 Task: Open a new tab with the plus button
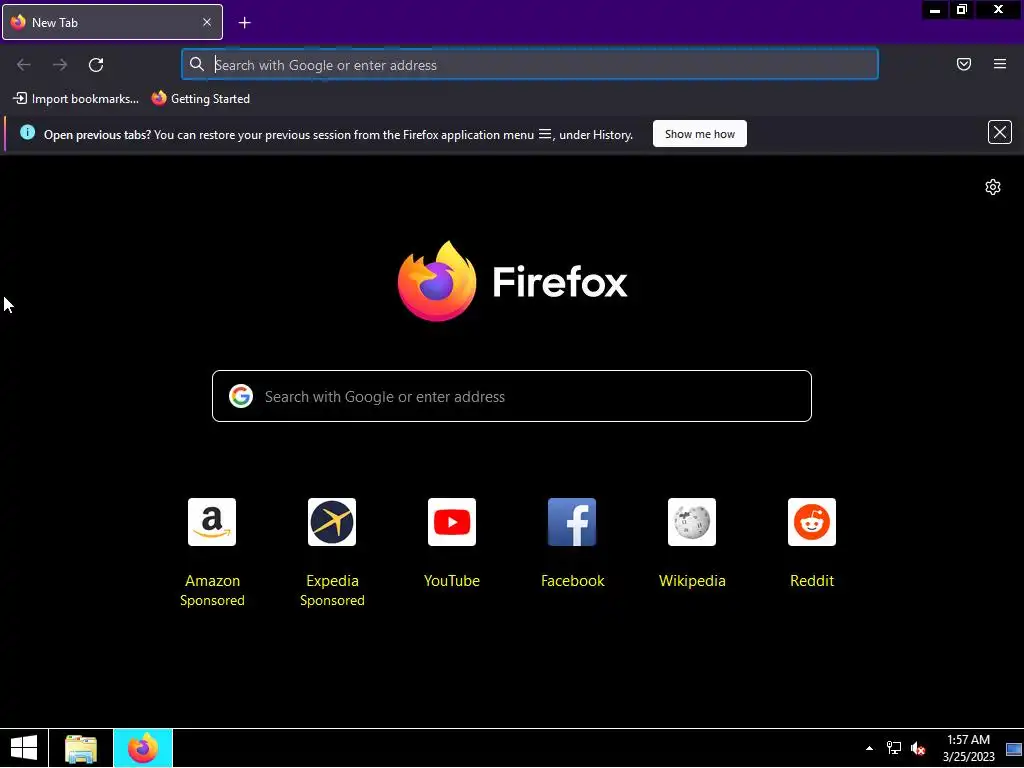244,23
